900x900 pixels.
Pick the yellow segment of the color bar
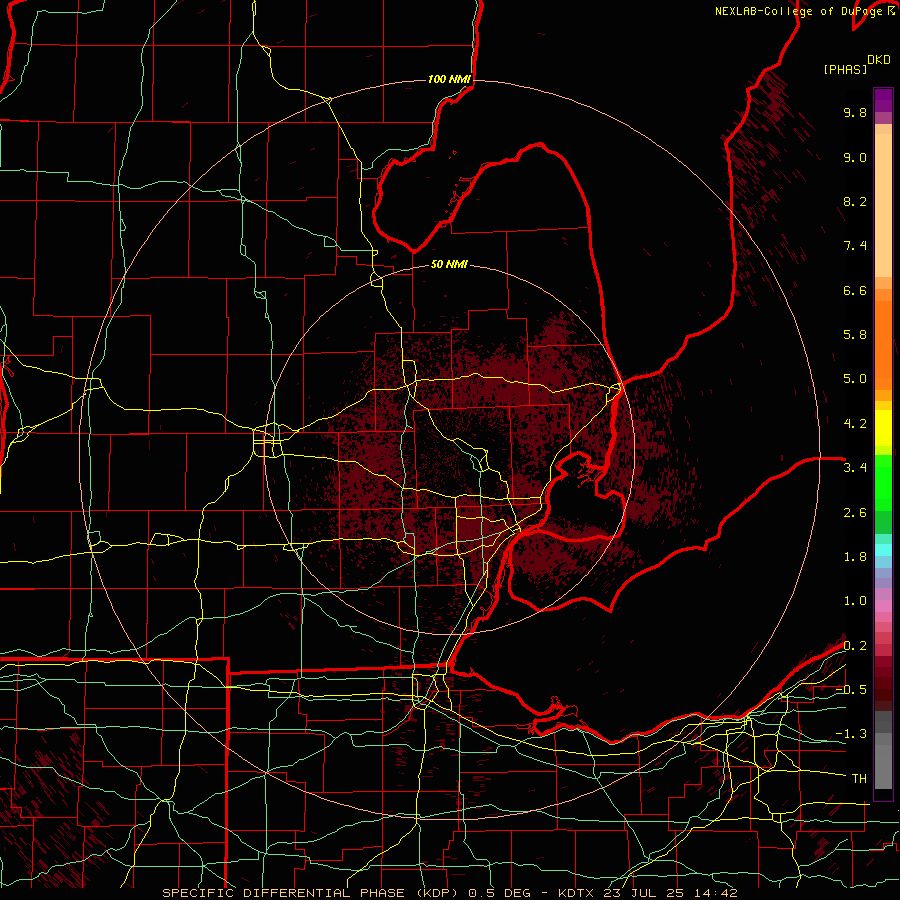pos(883,428)
